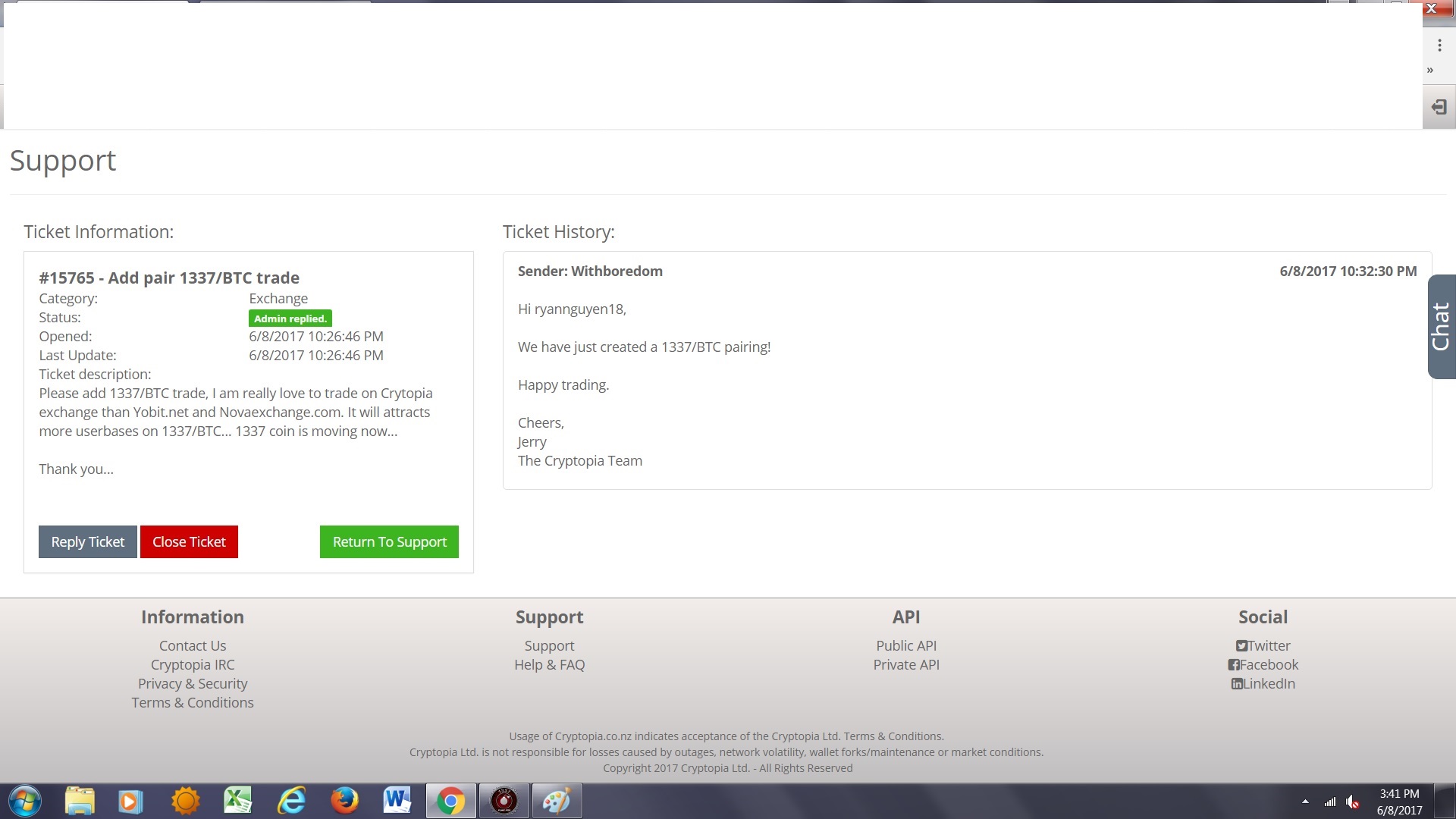Click the Facebook logo icon
The height and width of the screenshot is (819, 1456).
coord(1234,665)
